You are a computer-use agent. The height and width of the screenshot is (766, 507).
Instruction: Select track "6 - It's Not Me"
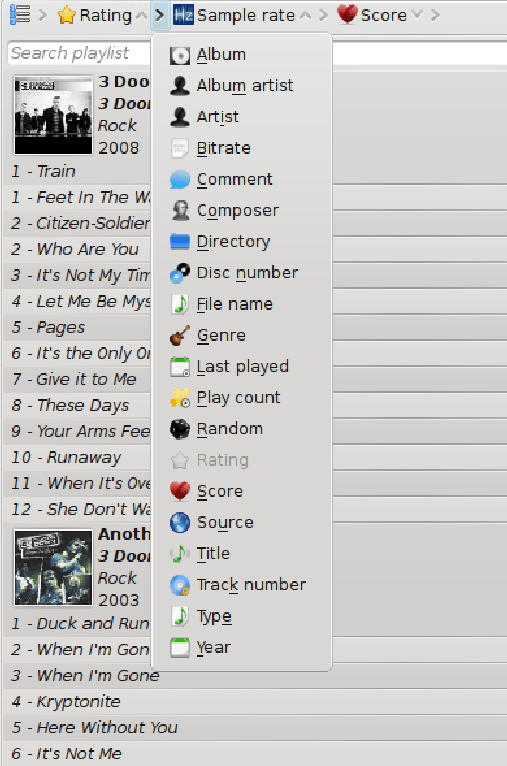254,754
